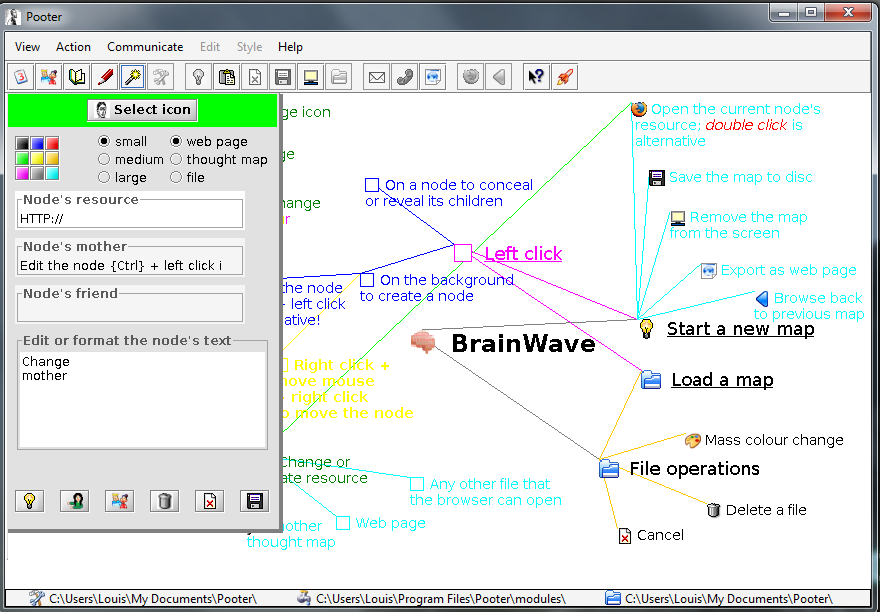Click the Node's resource HTTP:// field

130,218
